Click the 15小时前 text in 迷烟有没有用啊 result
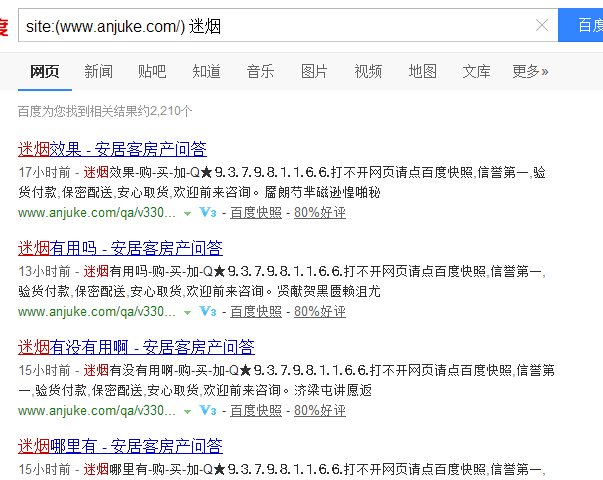 [45, 370]
